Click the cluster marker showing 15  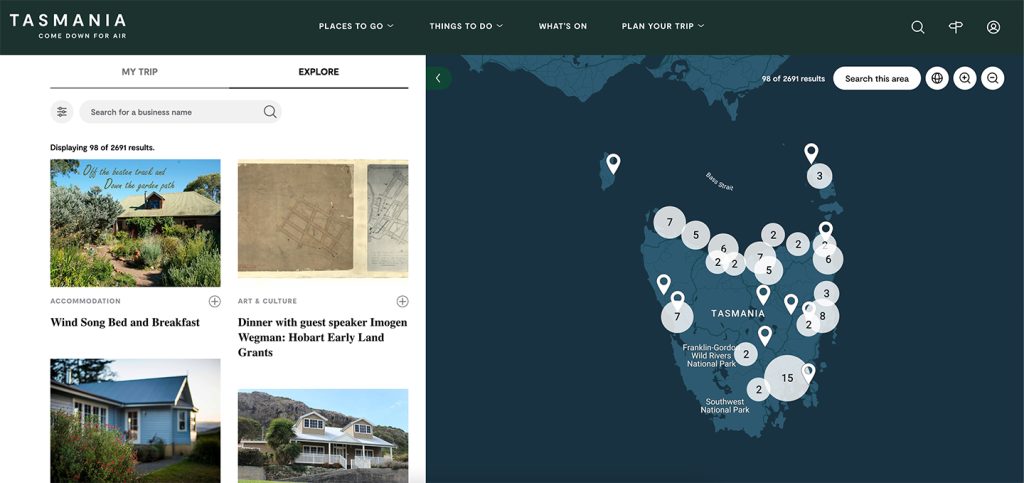point(787,378)
